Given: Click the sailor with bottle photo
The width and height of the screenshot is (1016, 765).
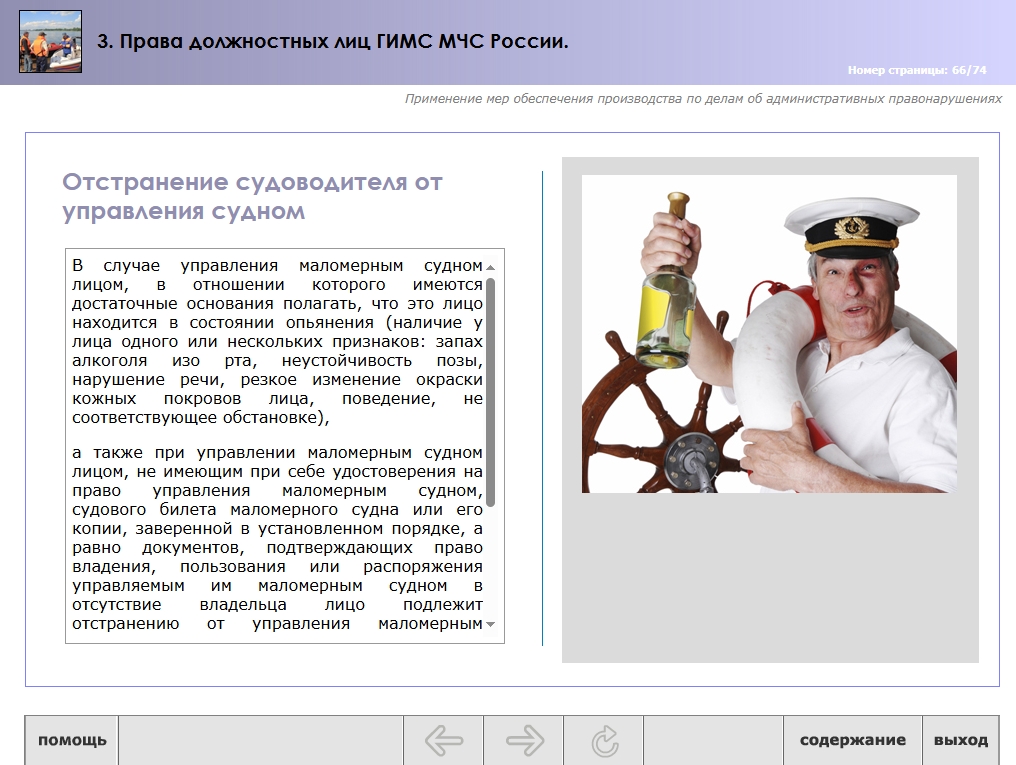Looking at the screenshot, I should coord(769,333).
